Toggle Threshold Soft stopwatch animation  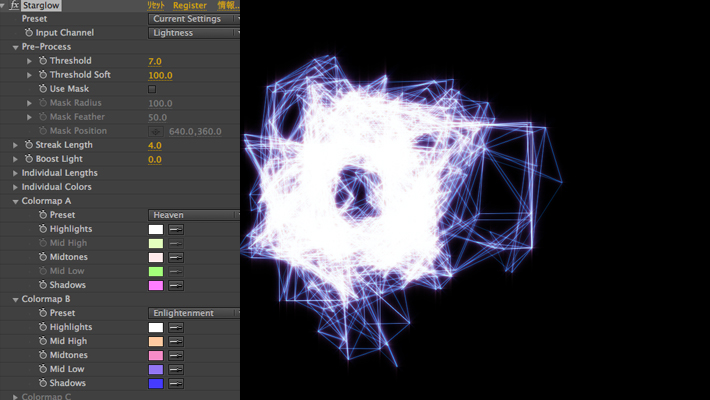click(x=43, y=75)
